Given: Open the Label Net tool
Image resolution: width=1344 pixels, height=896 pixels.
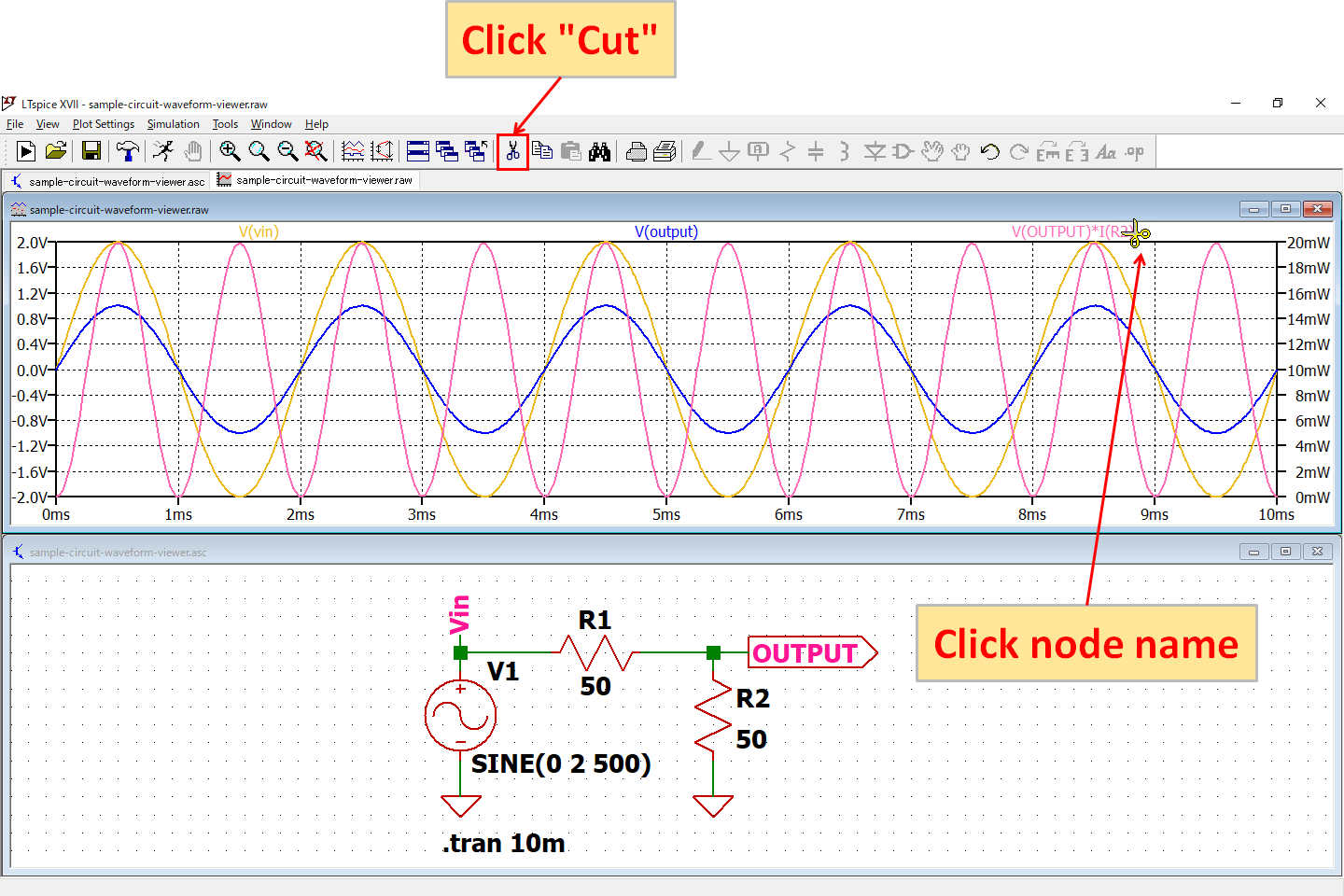Looking at the screenshot, I should (x=758, y=151).
